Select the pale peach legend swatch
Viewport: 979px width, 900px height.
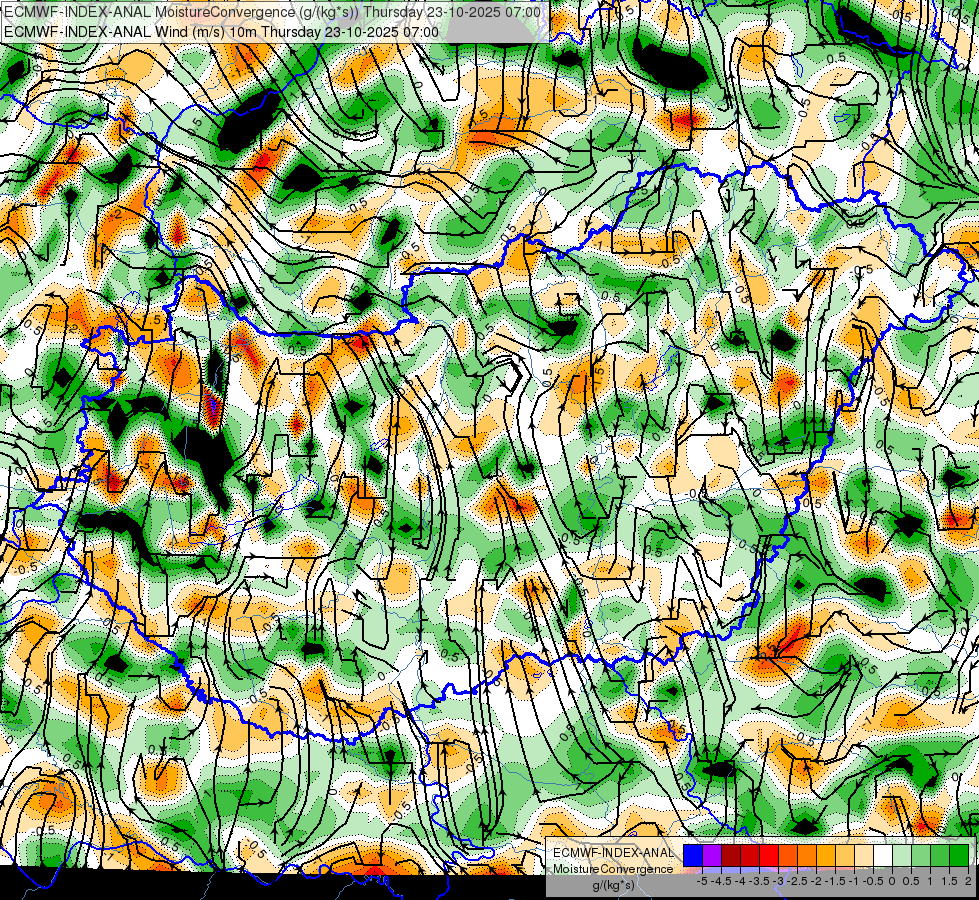[x=864, y=855]
